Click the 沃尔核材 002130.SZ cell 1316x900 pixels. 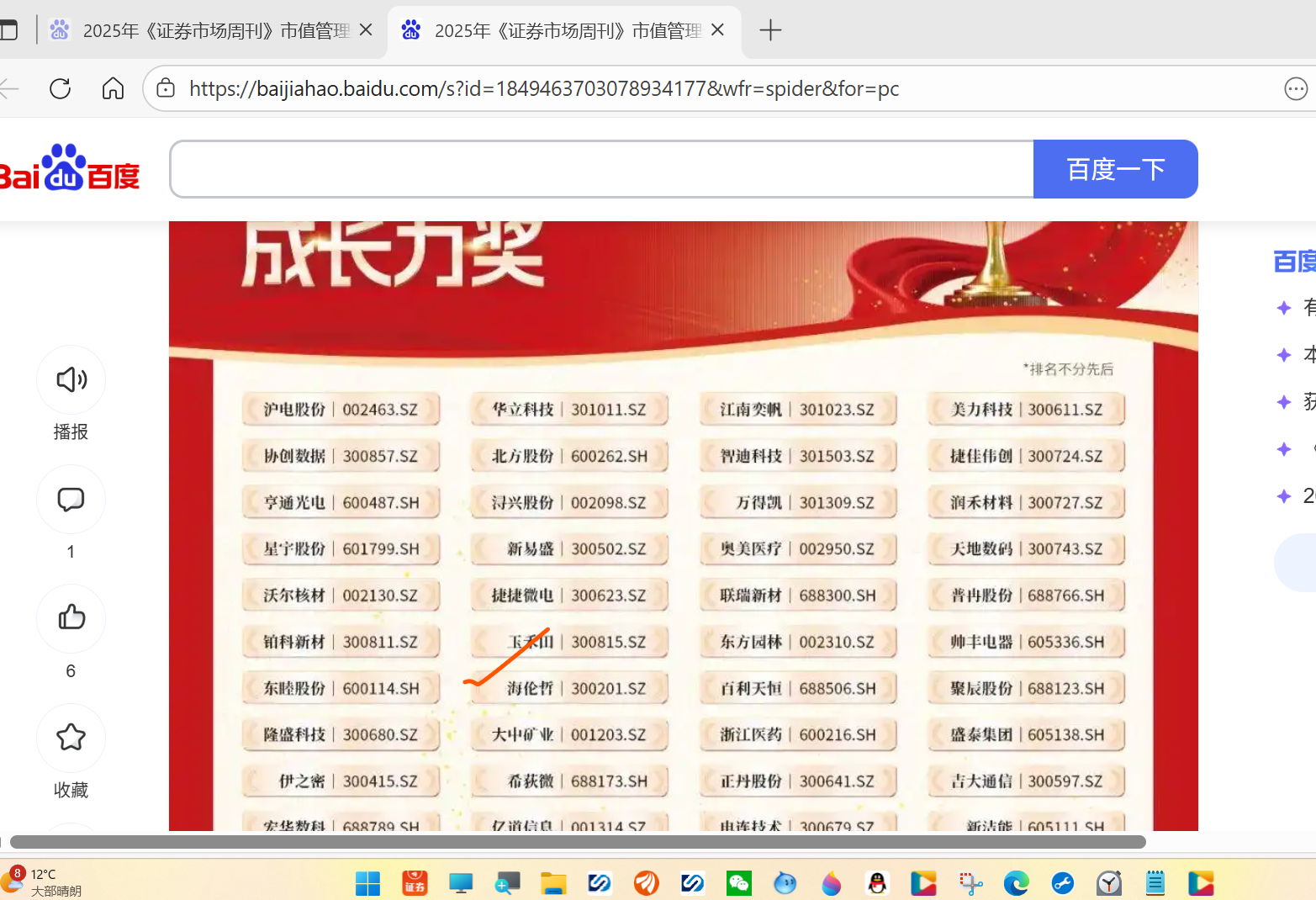tap(341, 596)
